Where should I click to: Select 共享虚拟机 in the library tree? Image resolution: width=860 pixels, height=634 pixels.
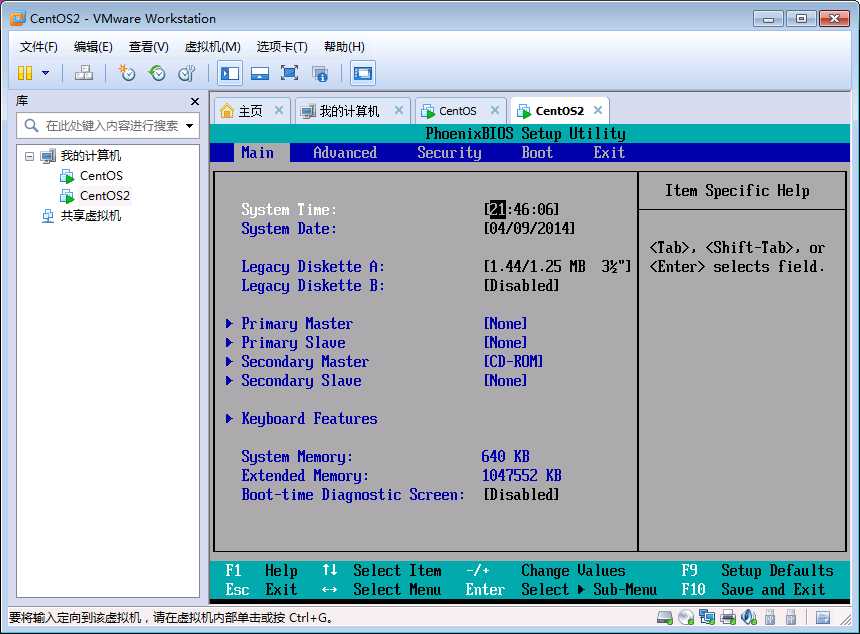point(90,216)
